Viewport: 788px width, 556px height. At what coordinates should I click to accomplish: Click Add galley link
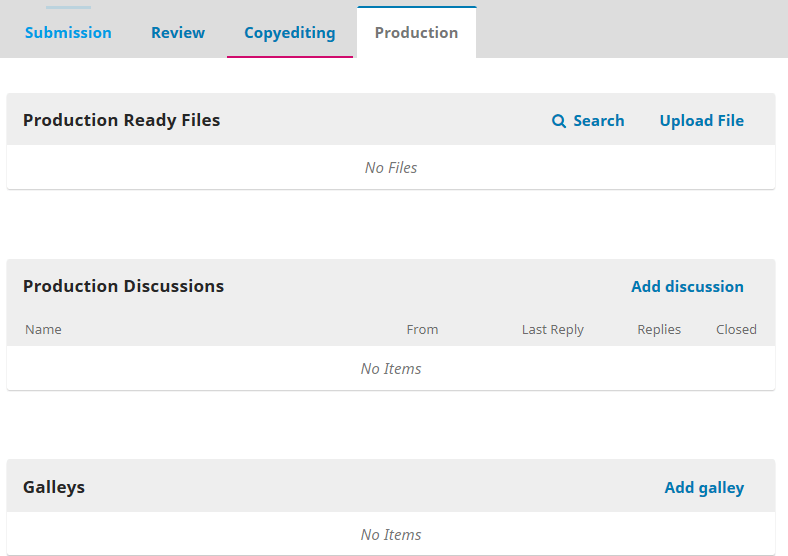tap(704, 488)
